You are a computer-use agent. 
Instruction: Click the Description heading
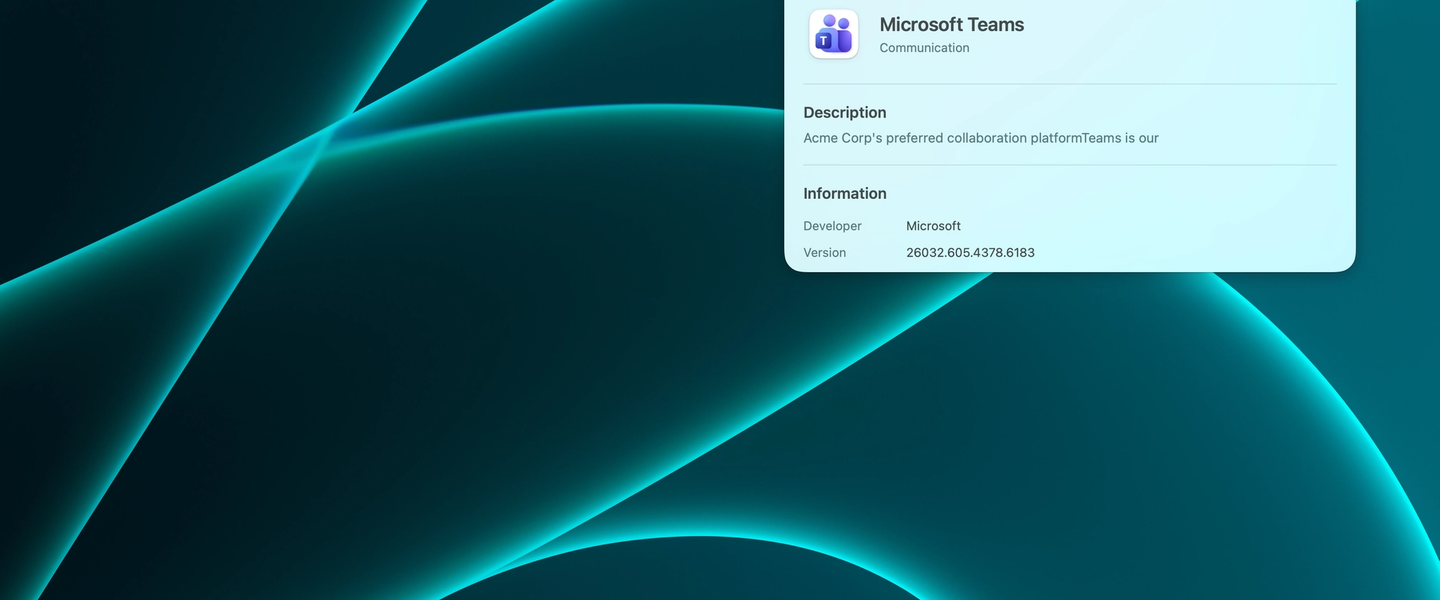pos(845,112)
